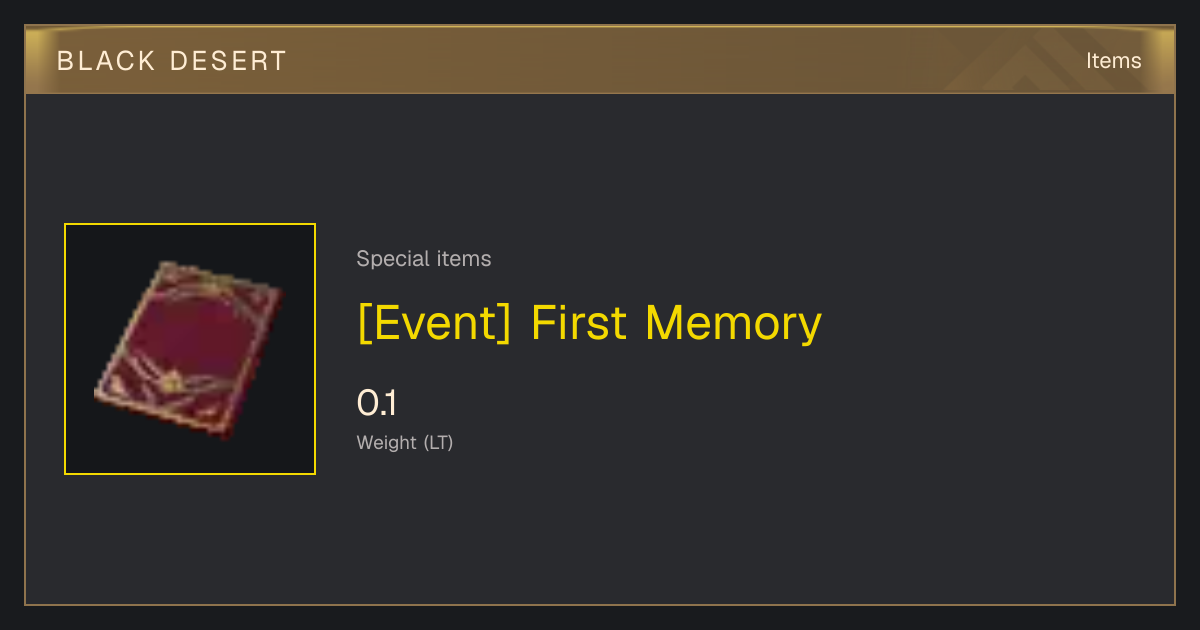Viewport: 1200px width, 630px height.
Task: Click the golden header banner
Action: pyautogui.click(x=600, y=60)
